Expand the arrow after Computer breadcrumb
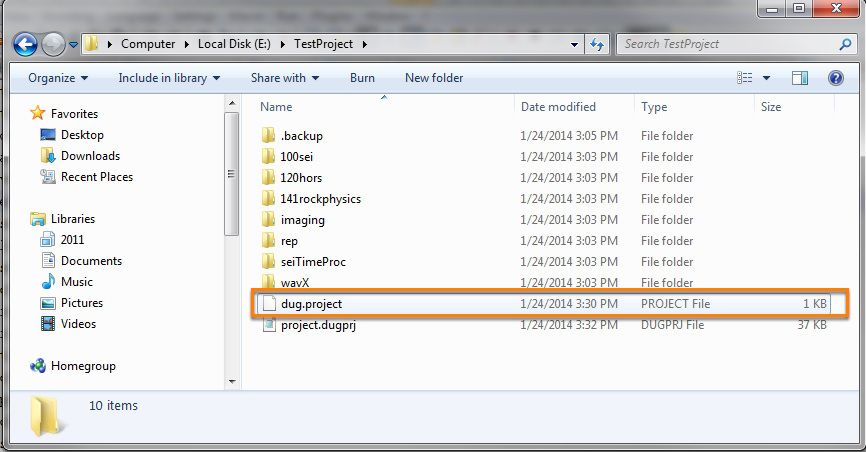This screenshot has height=452, width=866. (x=186, y=44)
